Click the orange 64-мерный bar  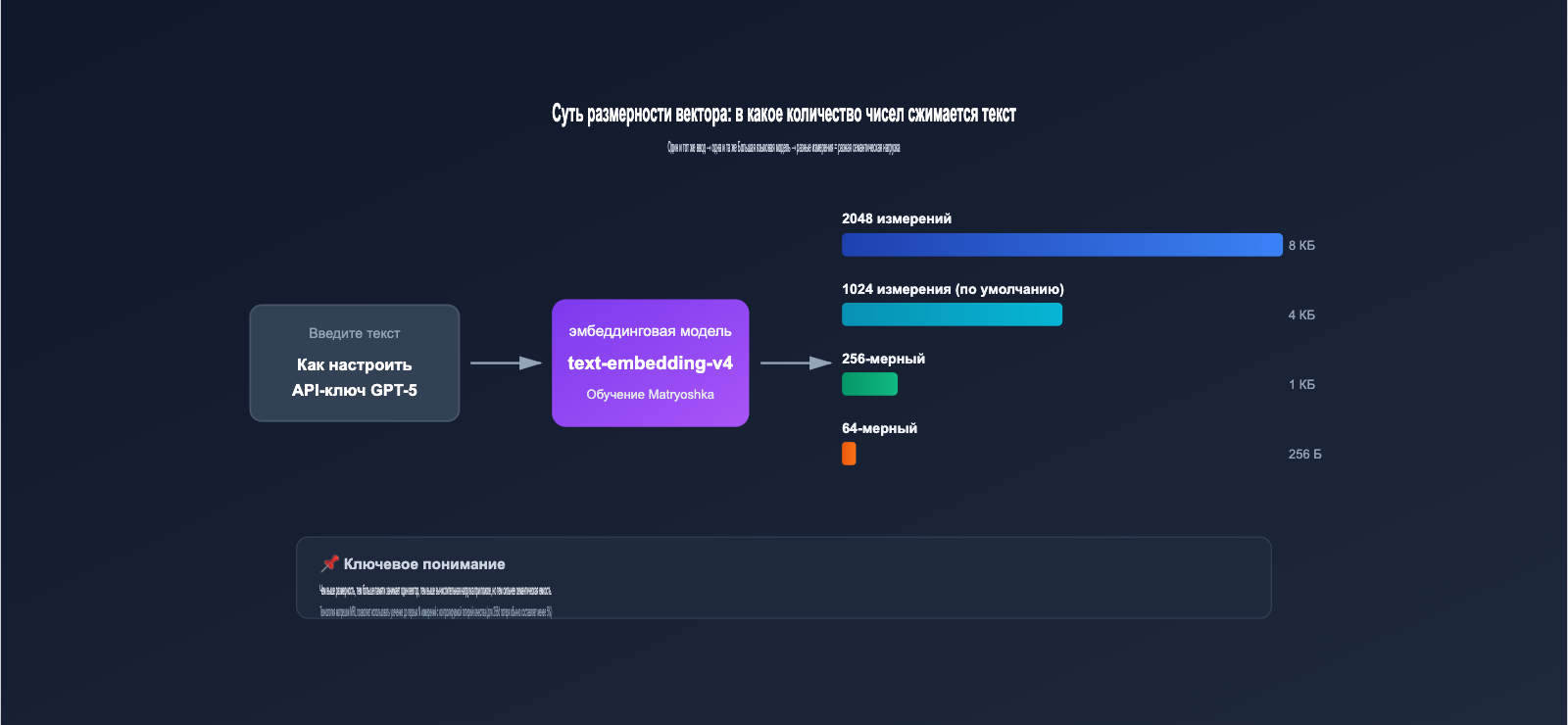pyautogui.click(x=849, y=454)
